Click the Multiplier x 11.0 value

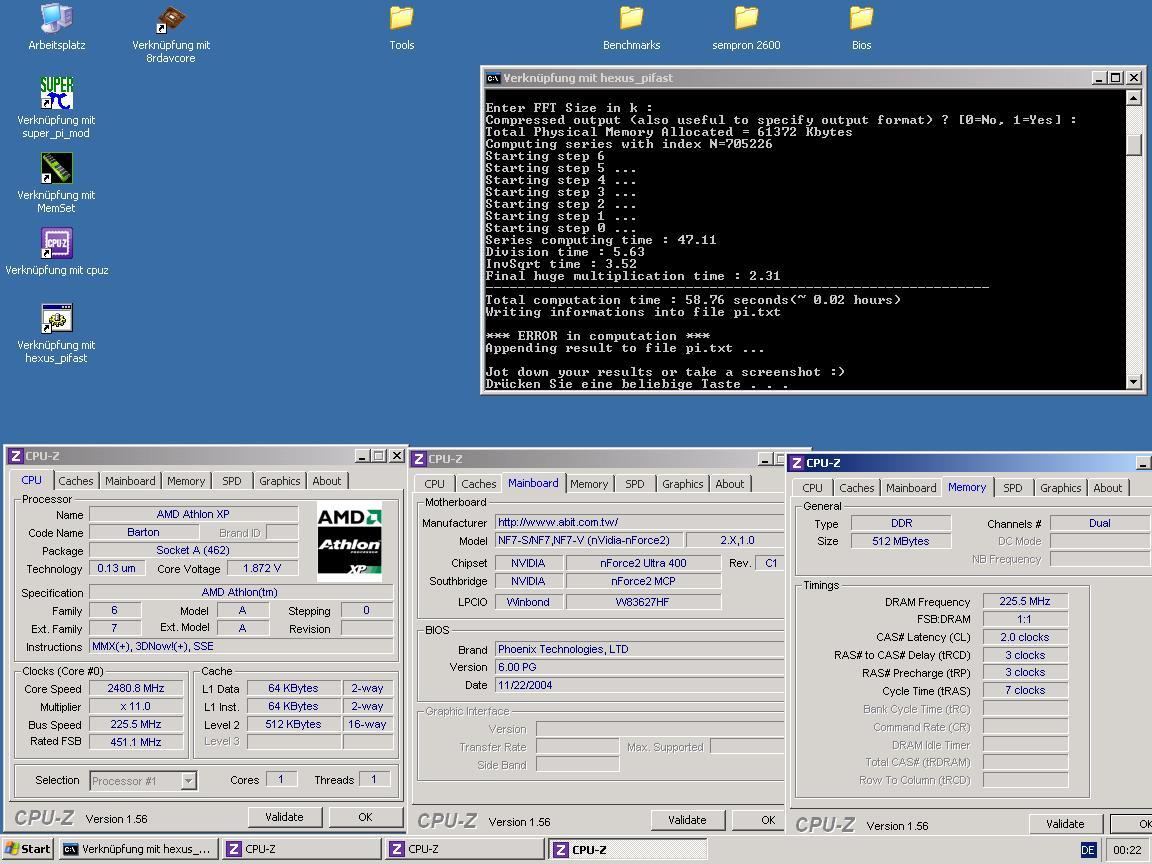pyautogui.click(x=136, y=706)
